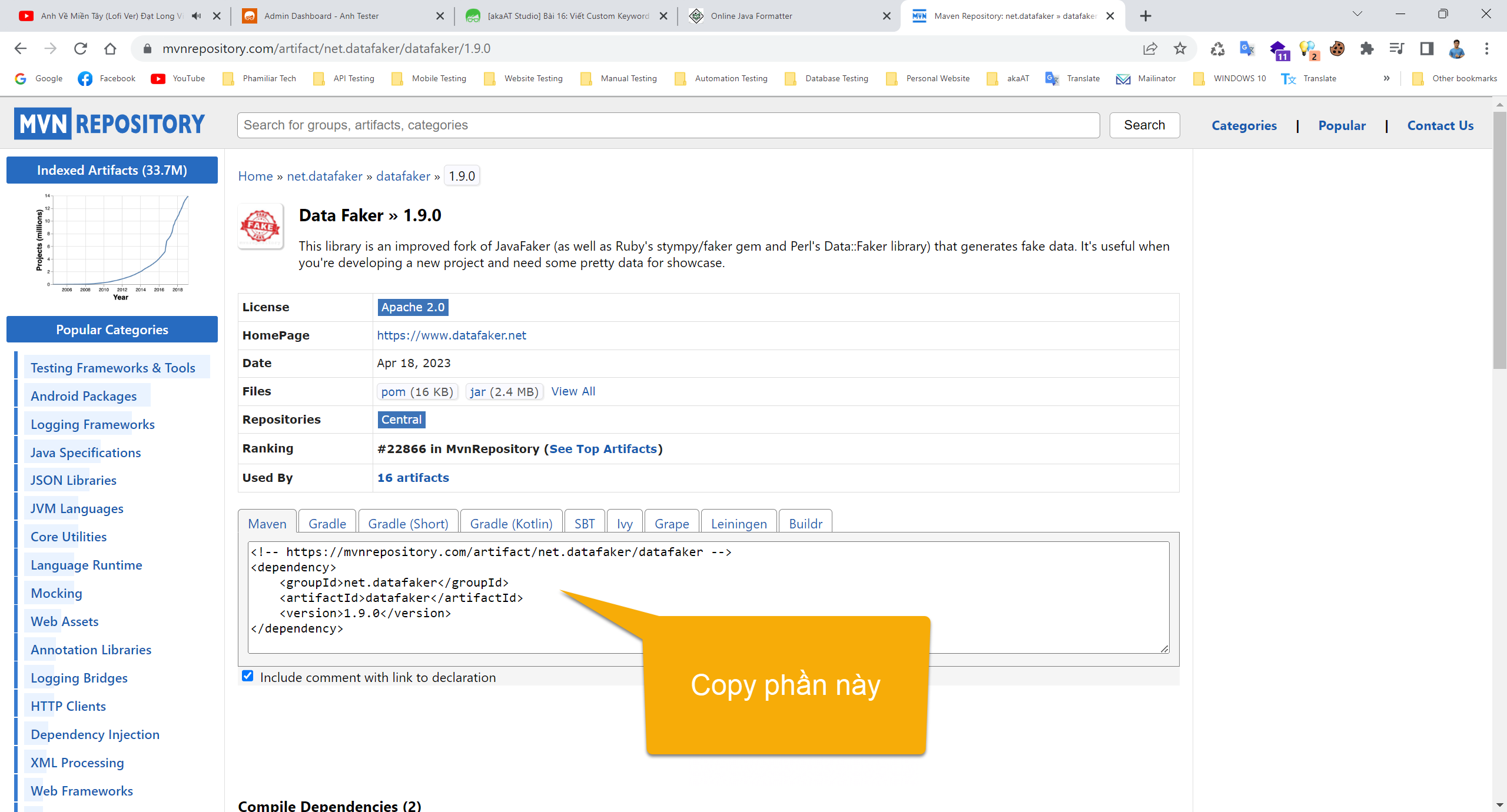The height and width of the screenshot is (812, 1507).
Task: Open the Google Translate extension icon
Action: 1247,49
